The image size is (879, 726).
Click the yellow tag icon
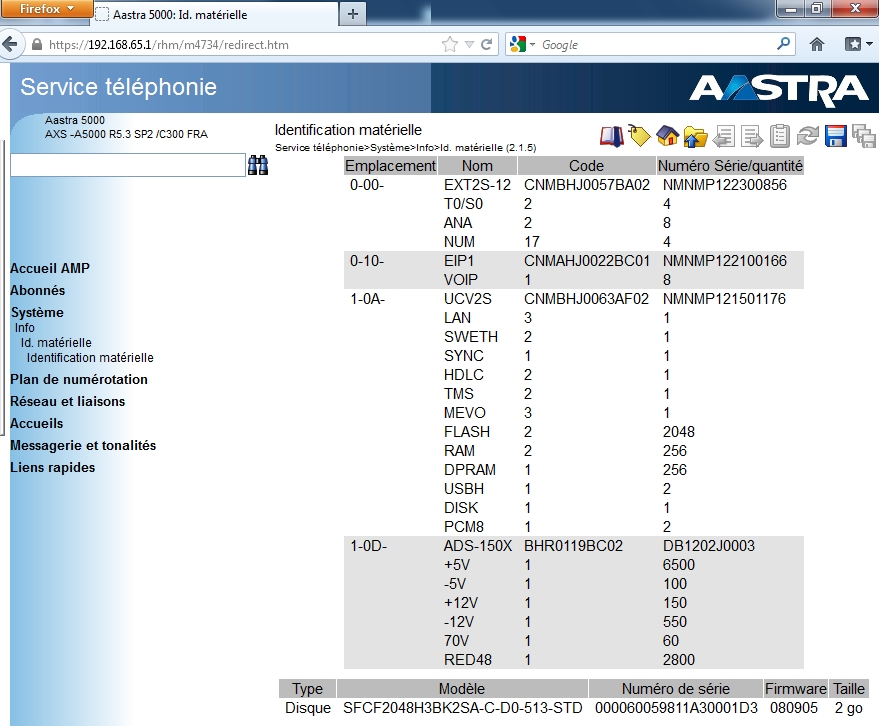(x=639, y=136)
